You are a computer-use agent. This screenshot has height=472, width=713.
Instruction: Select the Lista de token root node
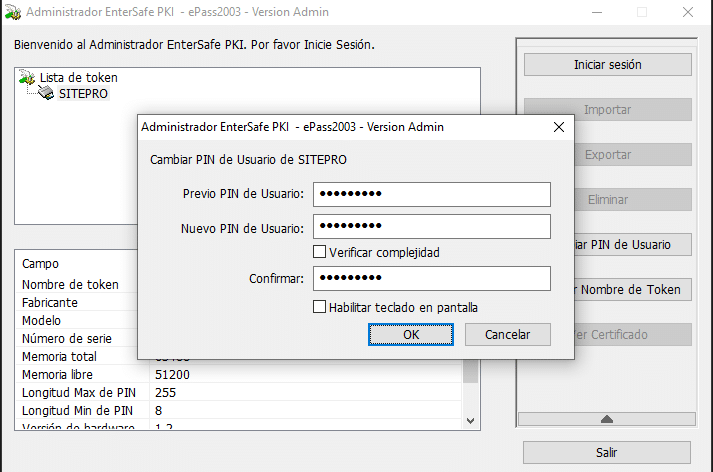(79, 78)
